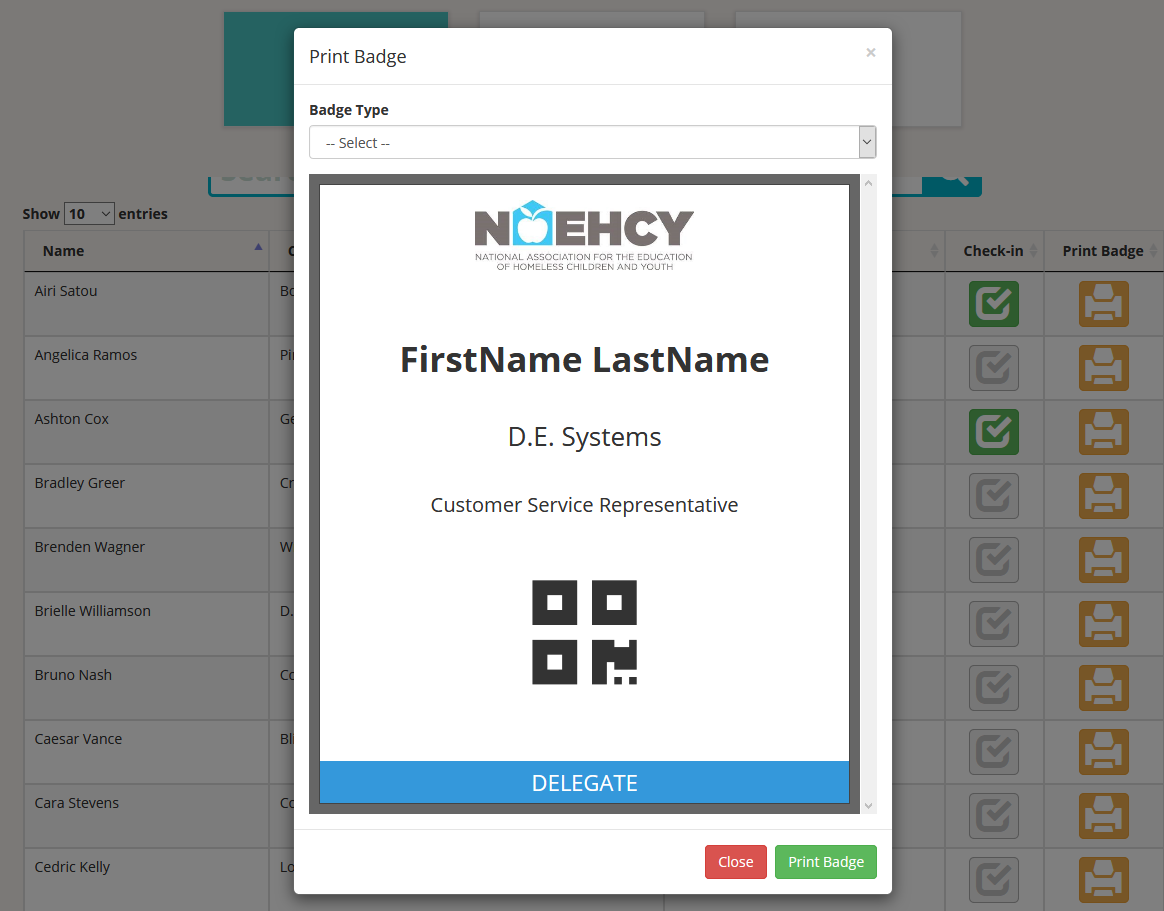This screenshot has height=911, width=1164.
Task: Toggle check-in for Bruno Nash
Action: [994, 688]
